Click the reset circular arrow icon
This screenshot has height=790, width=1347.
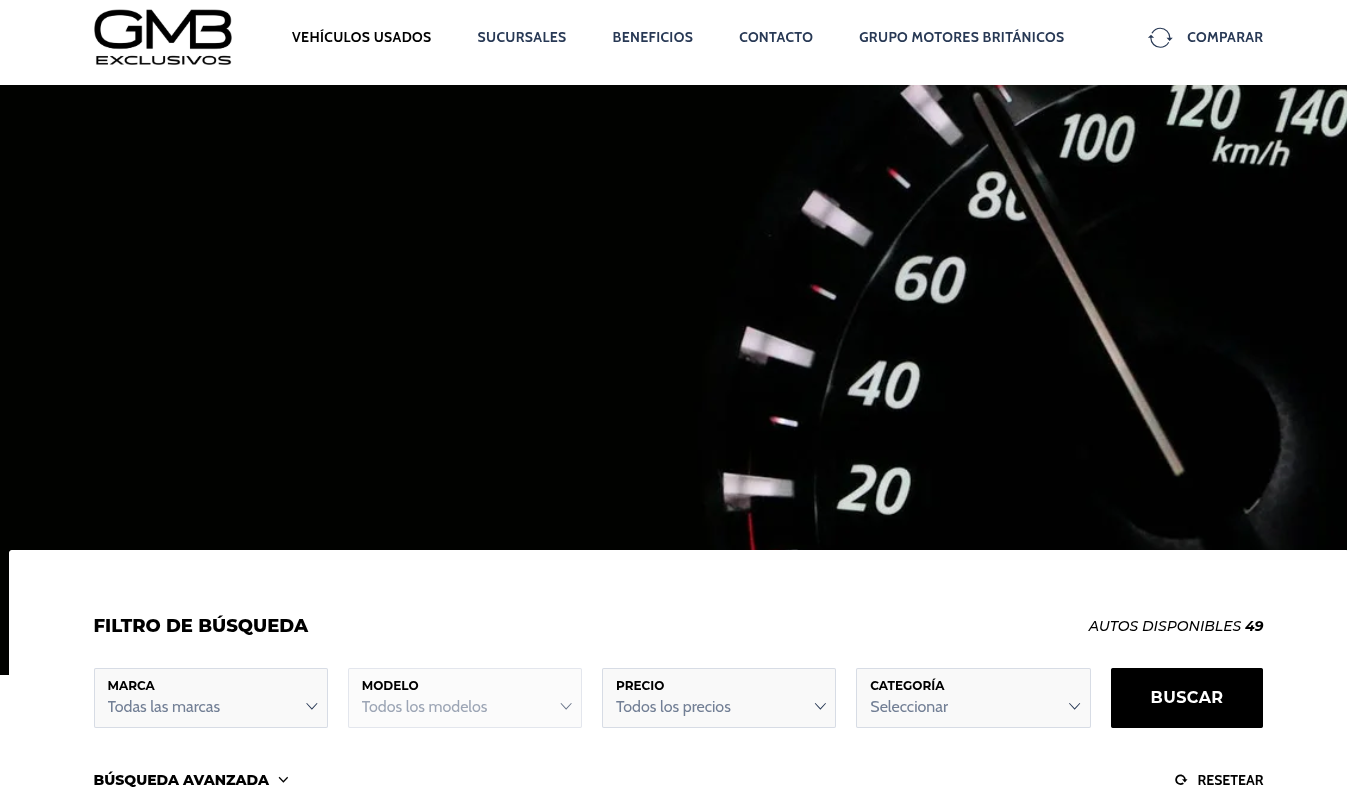[x=1180, y=780]
